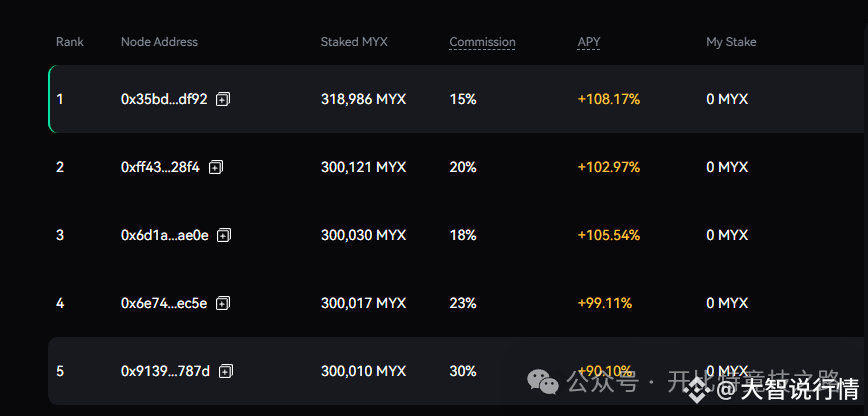Click the Commission column header

[x=482, y=42]
